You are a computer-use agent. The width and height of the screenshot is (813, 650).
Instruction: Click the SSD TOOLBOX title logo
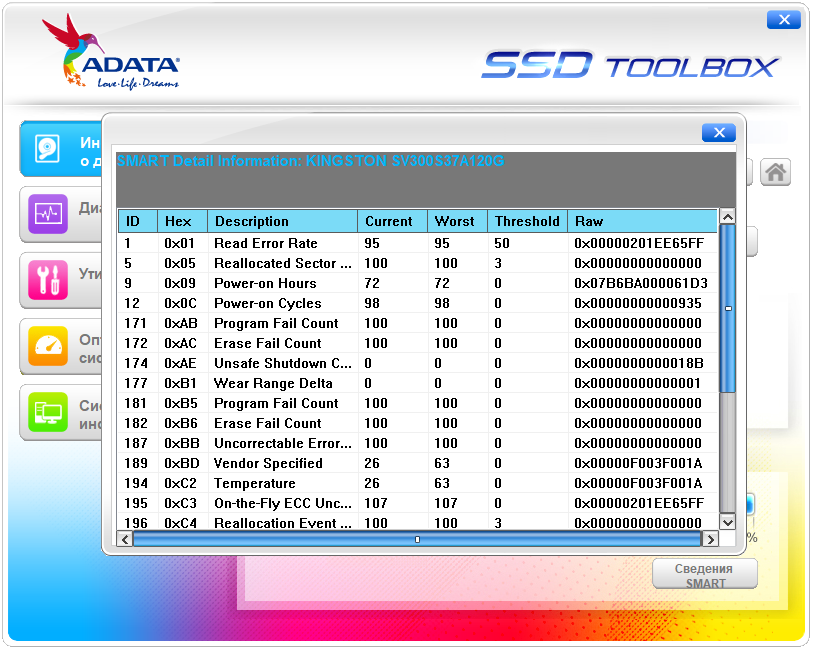[630, 65]
